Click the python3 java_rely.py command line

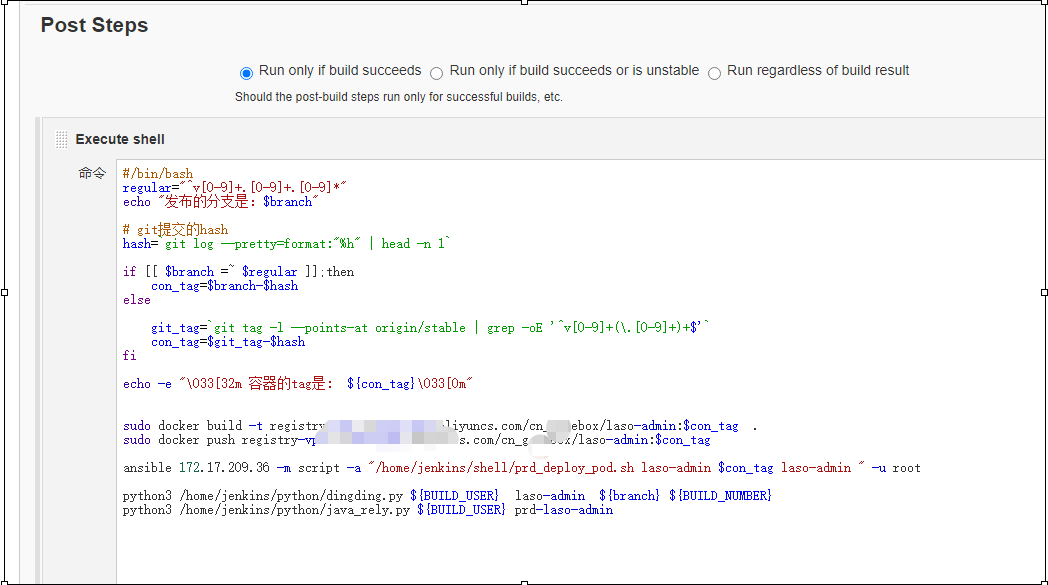click(x=368, y=510)
